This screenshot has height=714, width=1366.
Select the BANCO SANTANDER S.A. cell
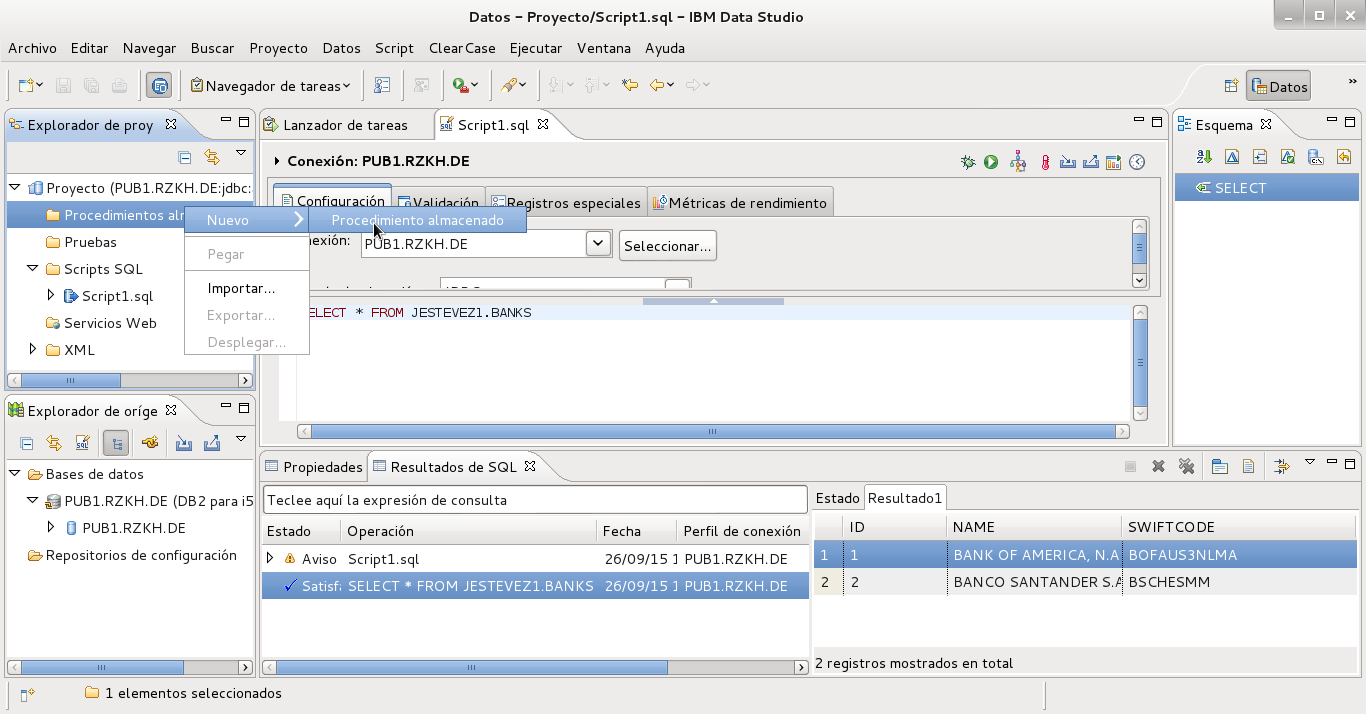point(1034,582)
